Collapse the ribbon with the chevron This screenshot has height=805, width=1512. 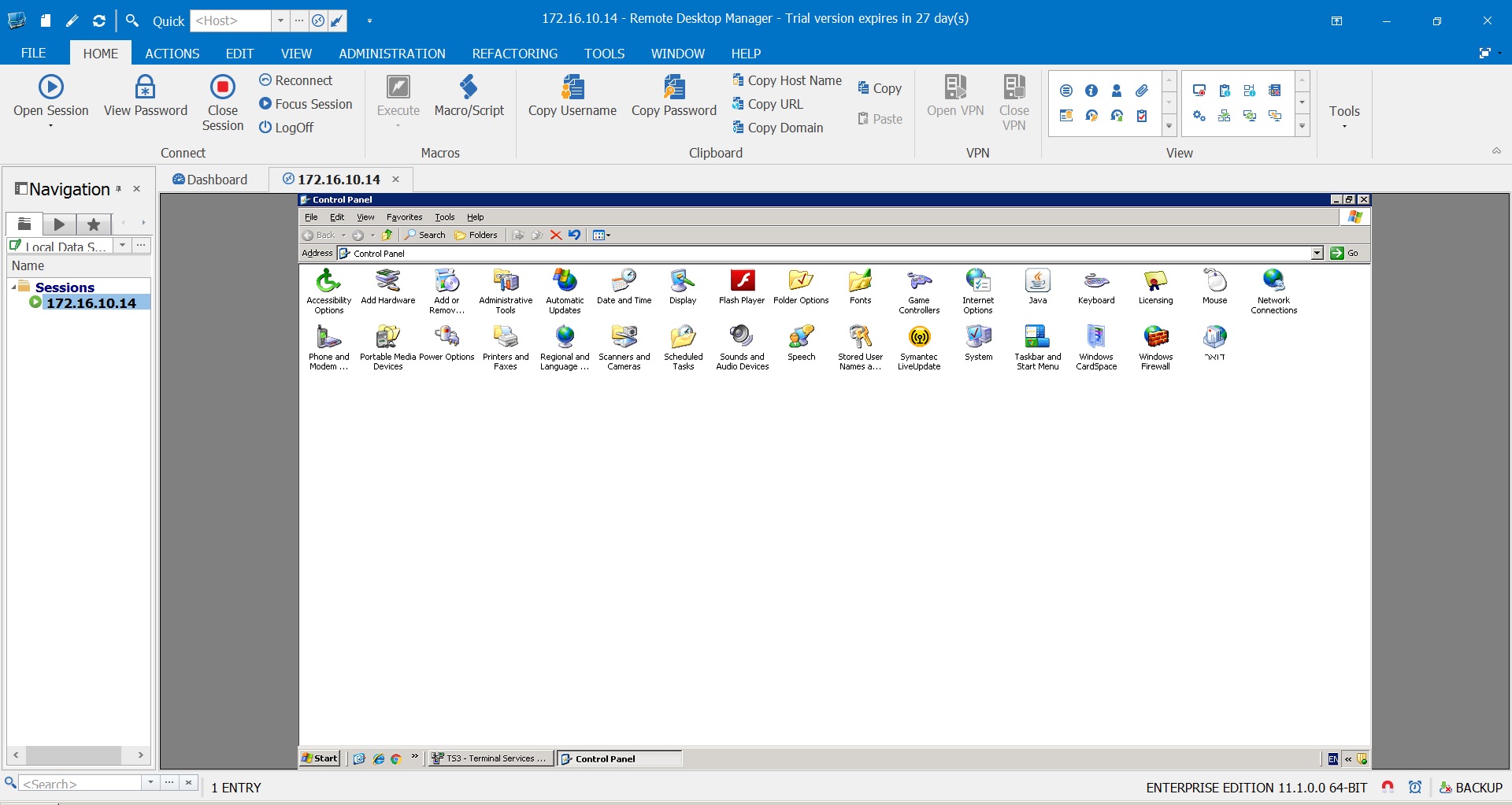point(1496,151)
